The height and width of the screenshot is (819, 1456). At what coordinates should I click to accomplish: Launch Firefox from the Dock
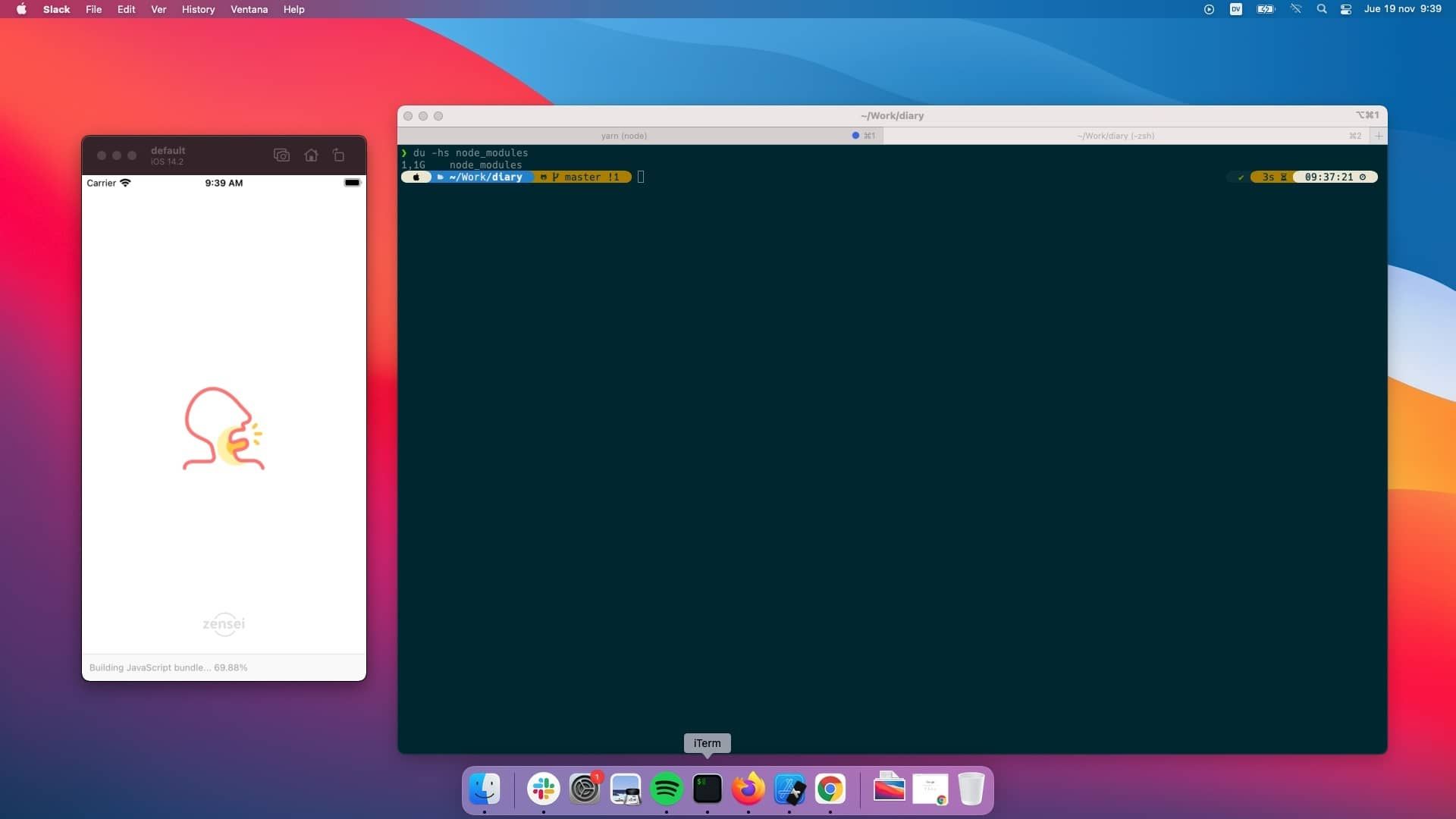(x=748, y=789)
